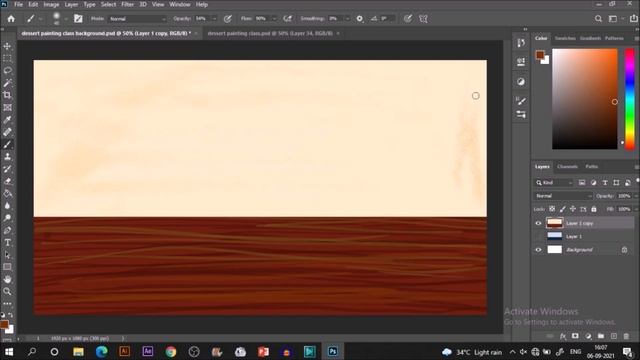Switch to the dessert painting class.psd document tab
Screen dimensions: 640x360
pos(270,33)
